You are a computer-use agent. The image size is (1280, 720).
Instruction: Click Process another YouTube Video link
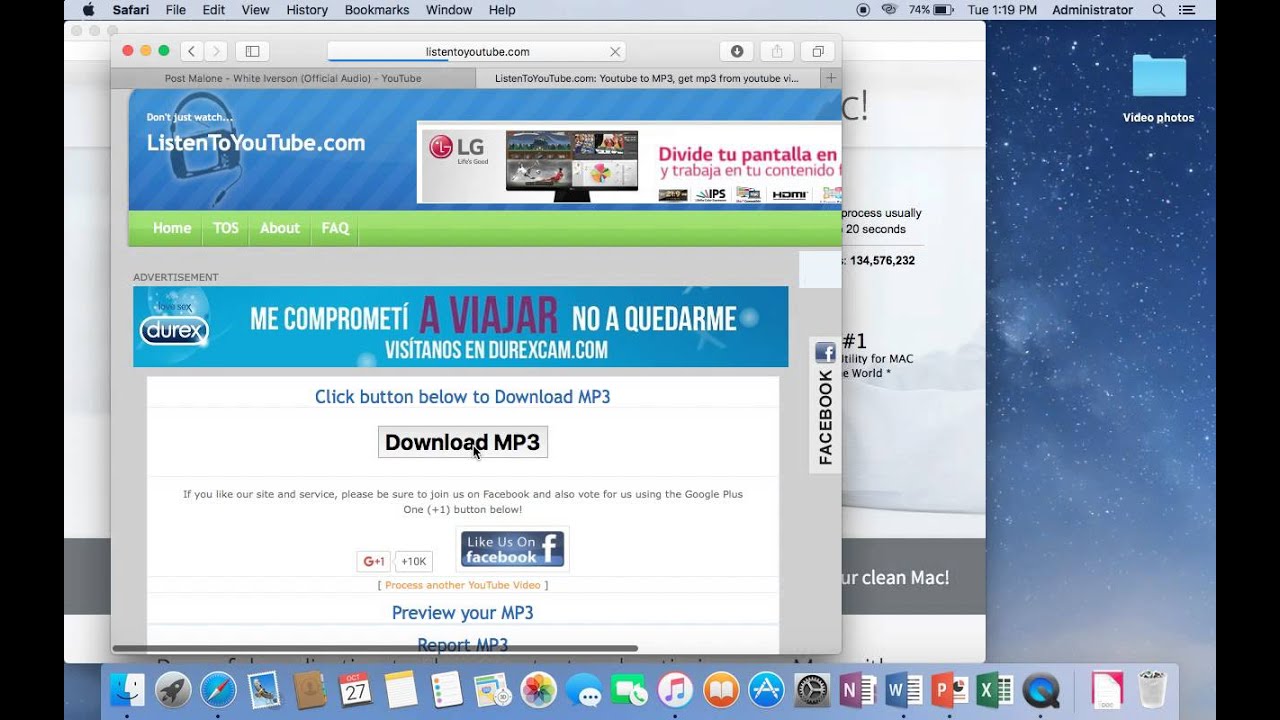coord(462,585)
